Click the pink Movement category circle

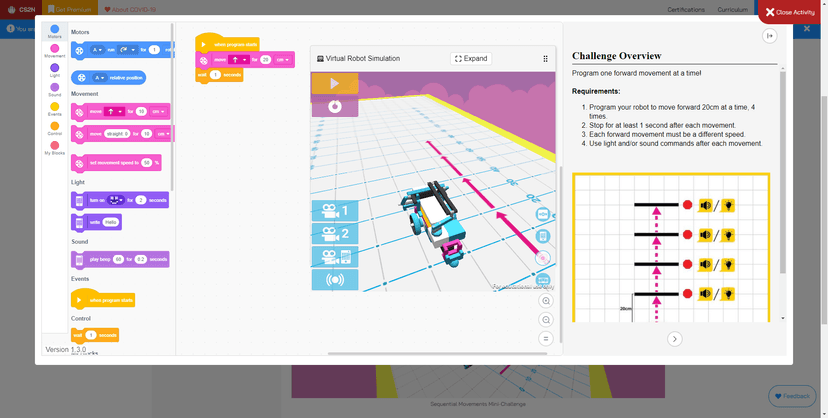(x=54, y=49)
